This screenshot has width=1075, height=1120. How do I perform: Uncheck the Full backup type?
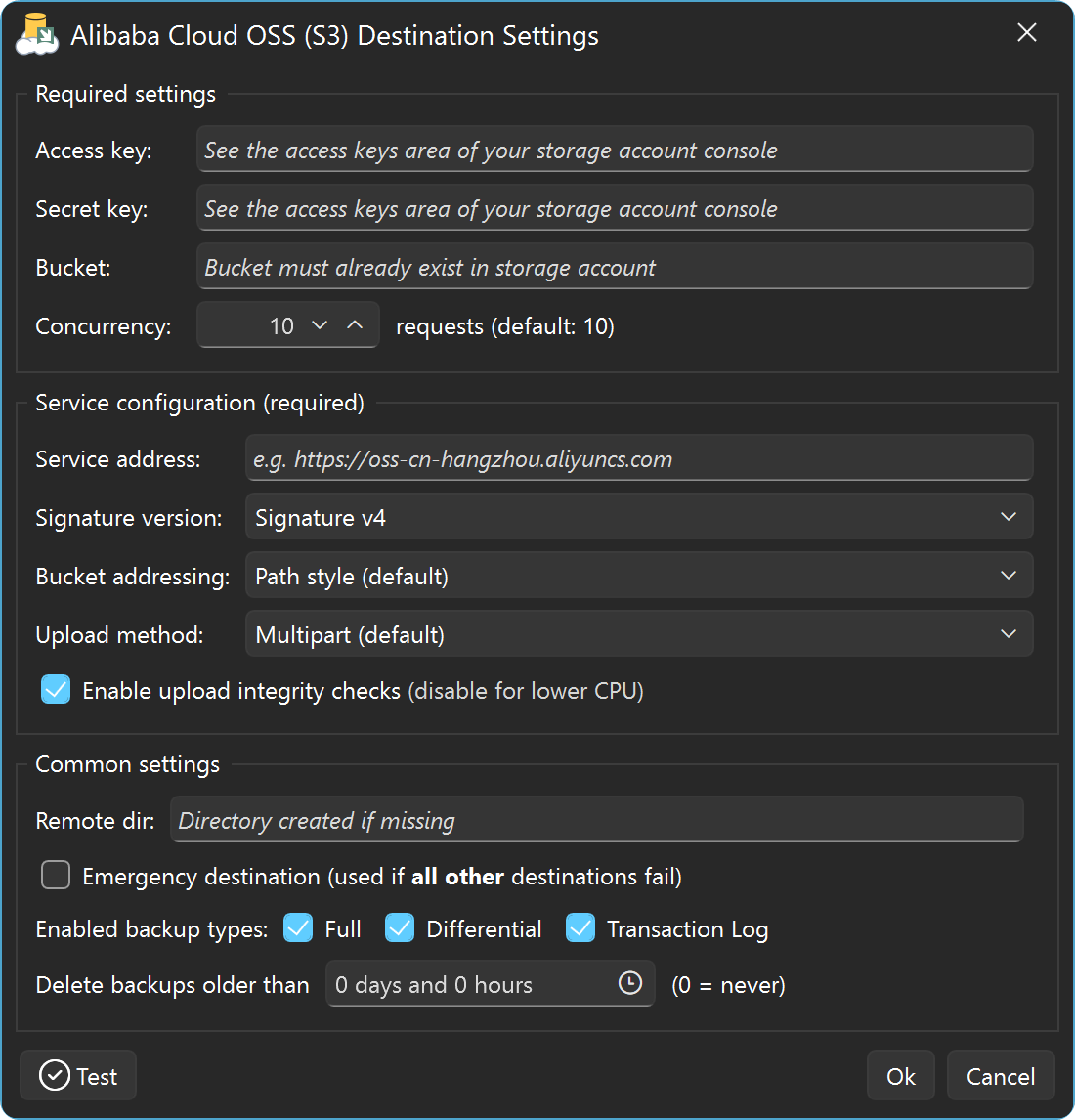[x=298, y=927]
